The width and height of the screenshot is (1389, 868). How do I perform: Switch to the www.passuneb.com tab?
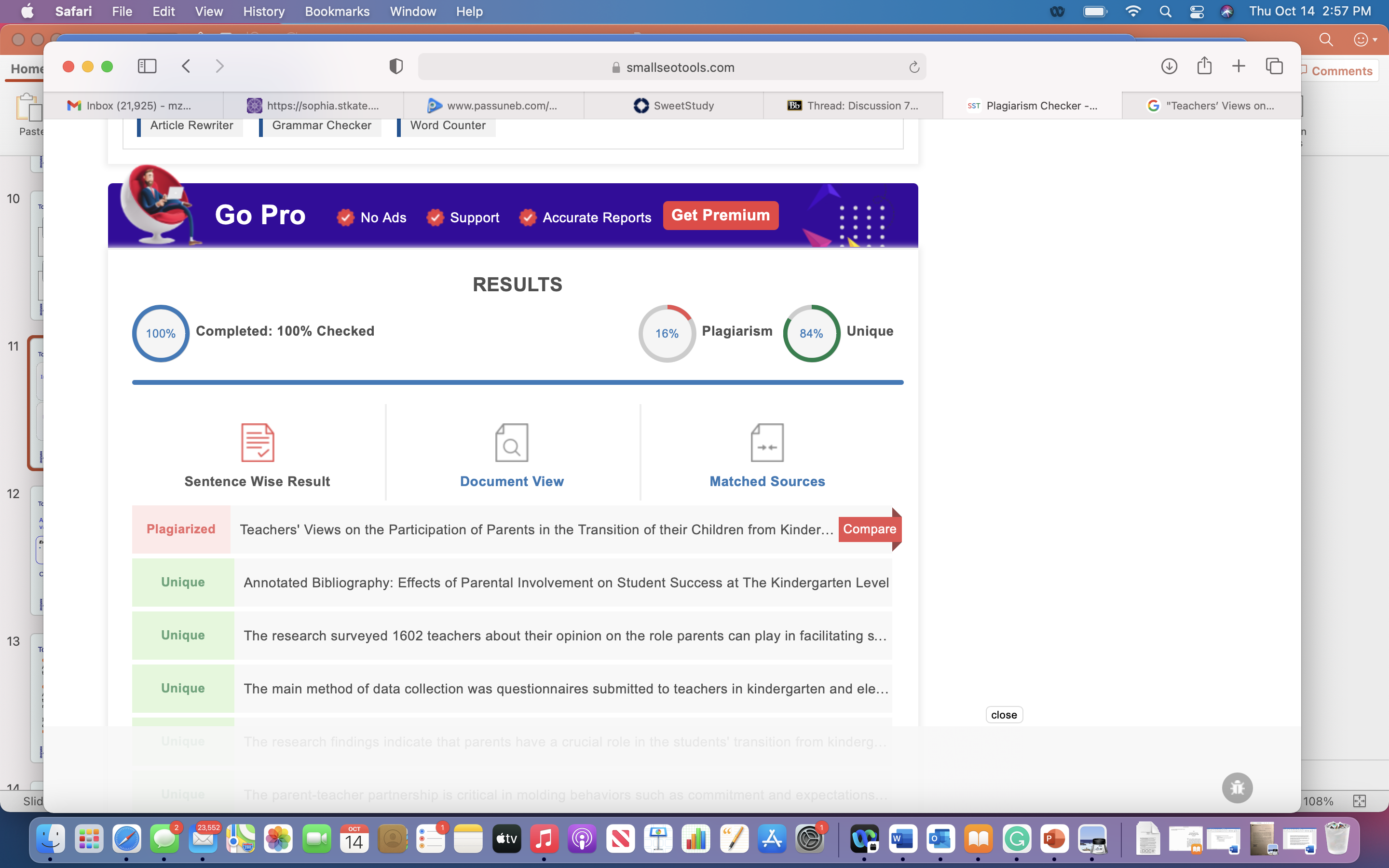click(x=493, y=106)
